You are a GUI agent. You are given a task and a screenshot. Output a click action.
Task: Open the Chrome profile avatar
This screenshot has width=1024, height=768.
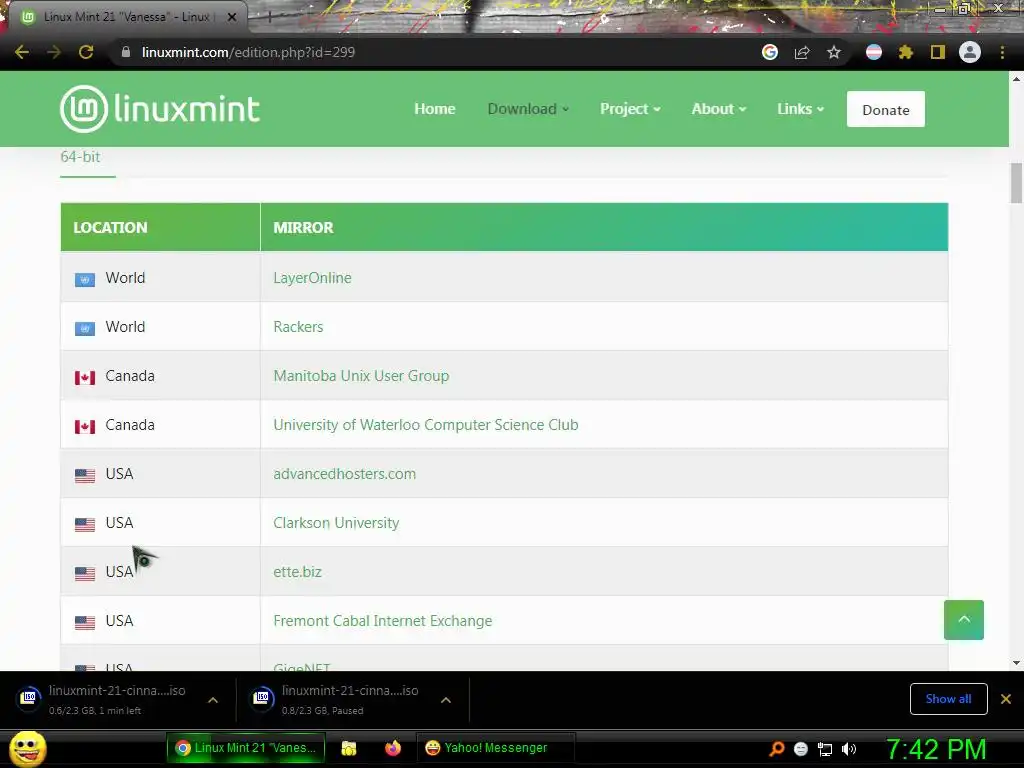pos(970,52)
